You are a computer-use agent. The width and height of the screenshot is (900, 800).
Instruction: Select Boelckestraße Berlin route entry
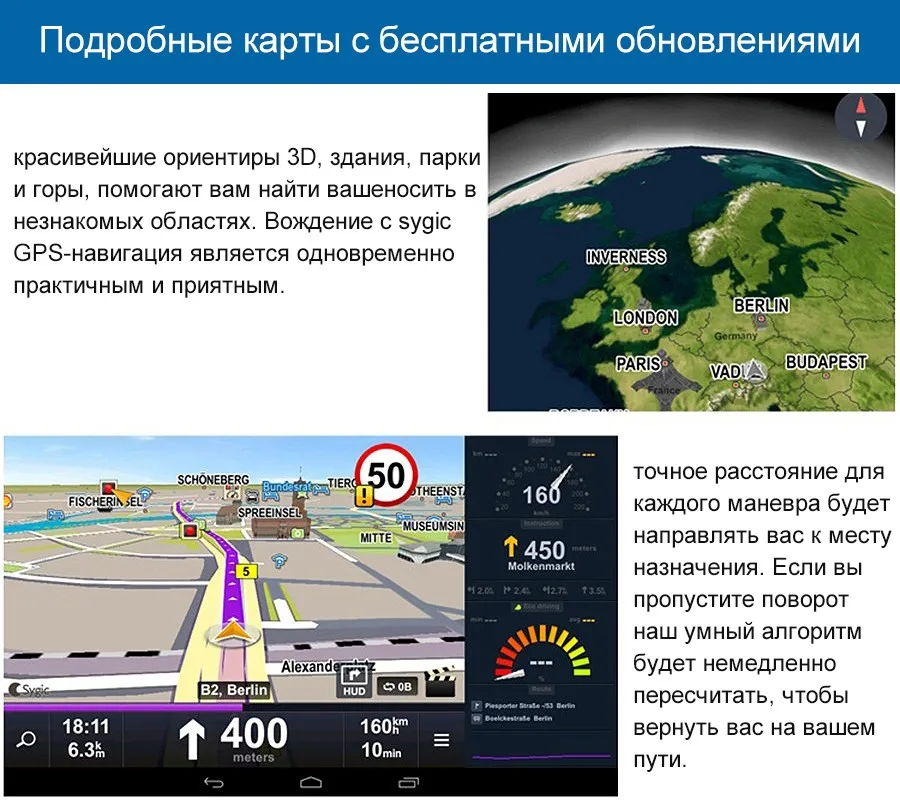point(513,719)
